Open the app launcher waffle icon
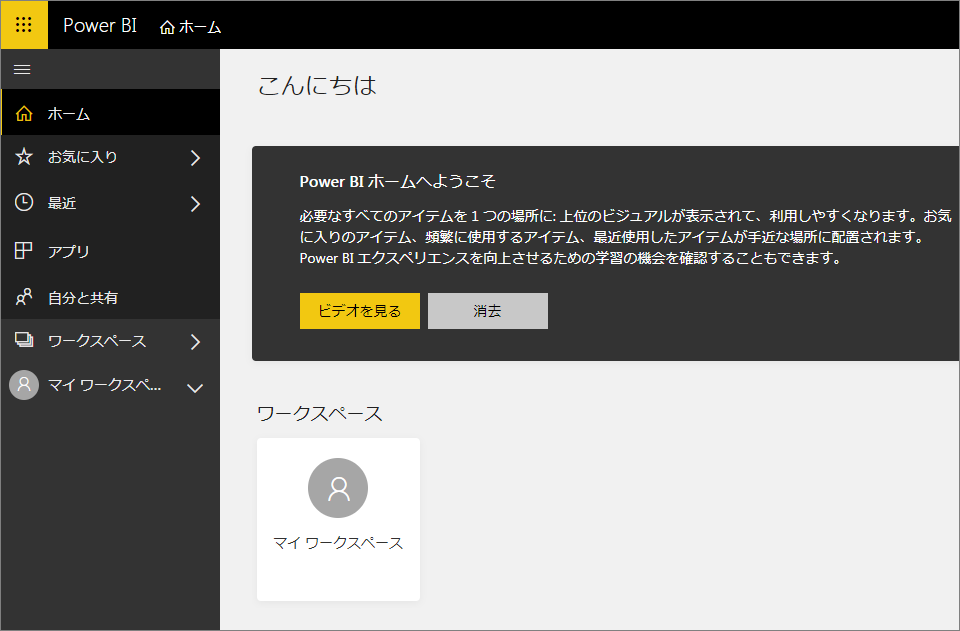This screenshot has width=960, height=631. pyautogui.click(x=24, y=24)
